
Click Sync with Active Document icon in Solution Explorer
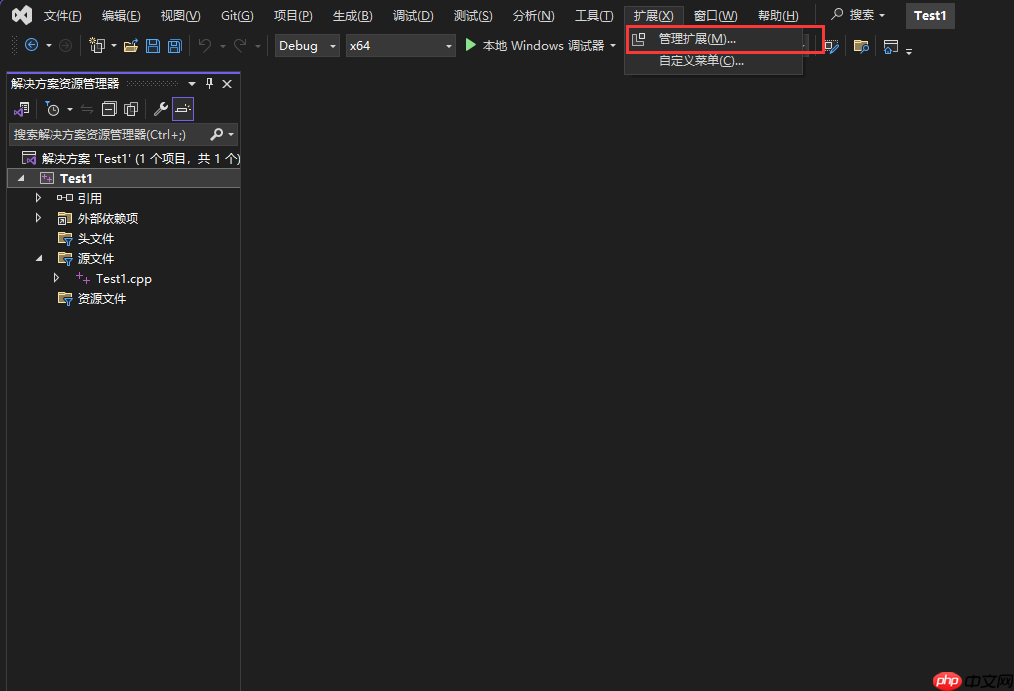[x=85, y=109]
